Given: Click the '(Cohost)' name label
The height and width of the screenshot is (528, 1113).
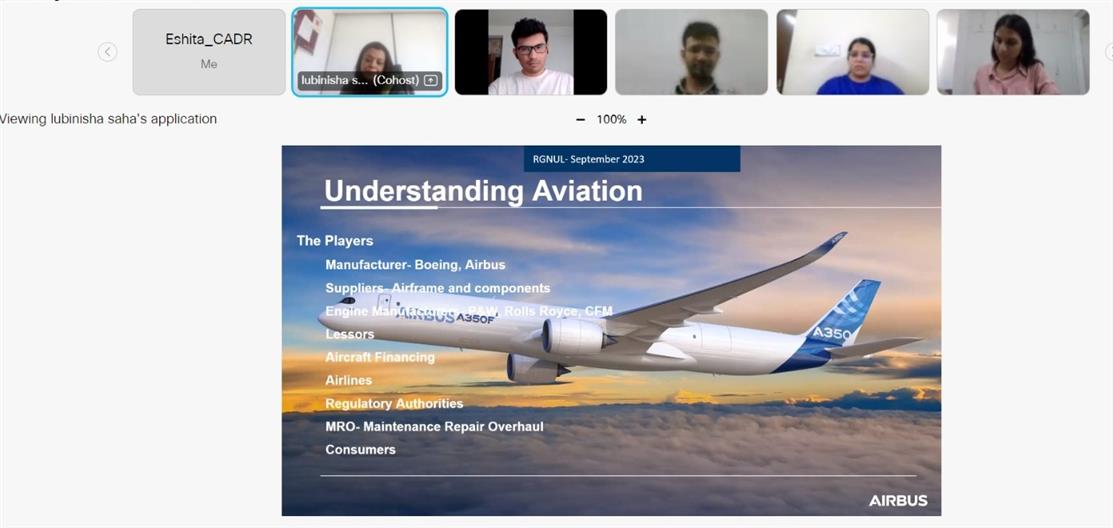Looking at the screenshot, I should pos(396,80).
